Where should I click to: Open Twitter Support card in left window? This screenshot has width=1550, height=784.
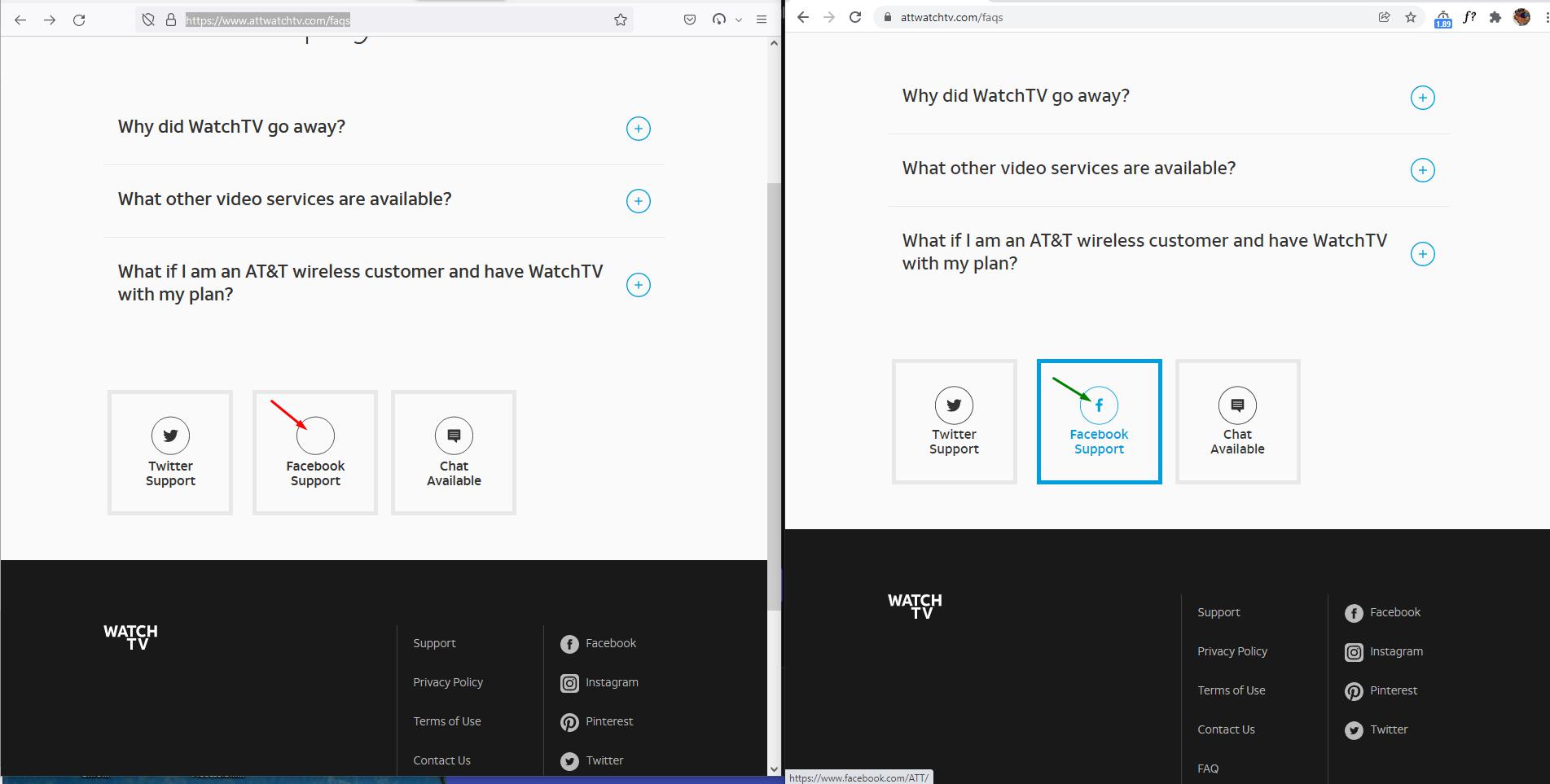pyautogui.click(x=170, y=453)
